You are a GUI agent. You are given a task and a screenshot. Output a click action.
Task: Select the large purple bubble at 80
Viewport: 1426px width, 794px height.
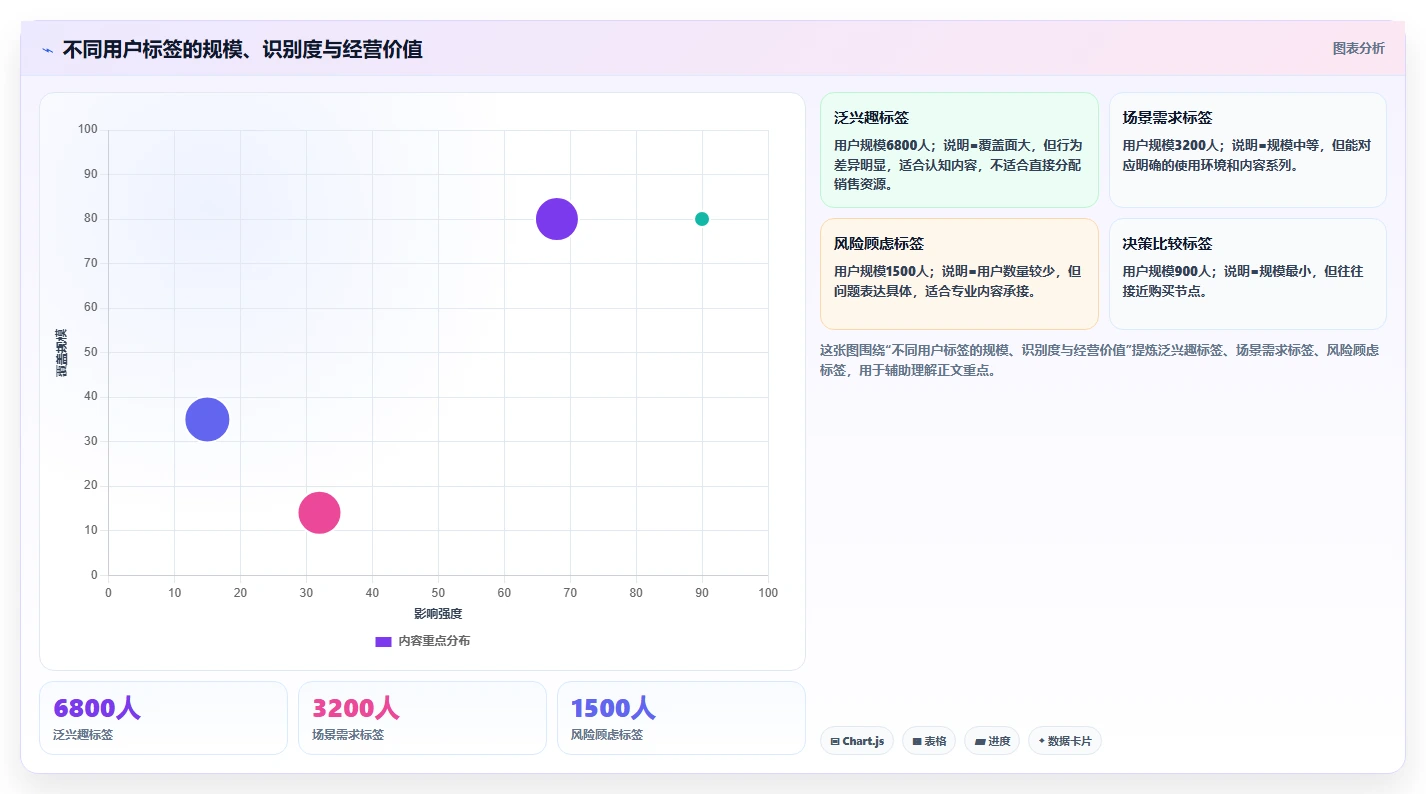click(x=557, y=219)
